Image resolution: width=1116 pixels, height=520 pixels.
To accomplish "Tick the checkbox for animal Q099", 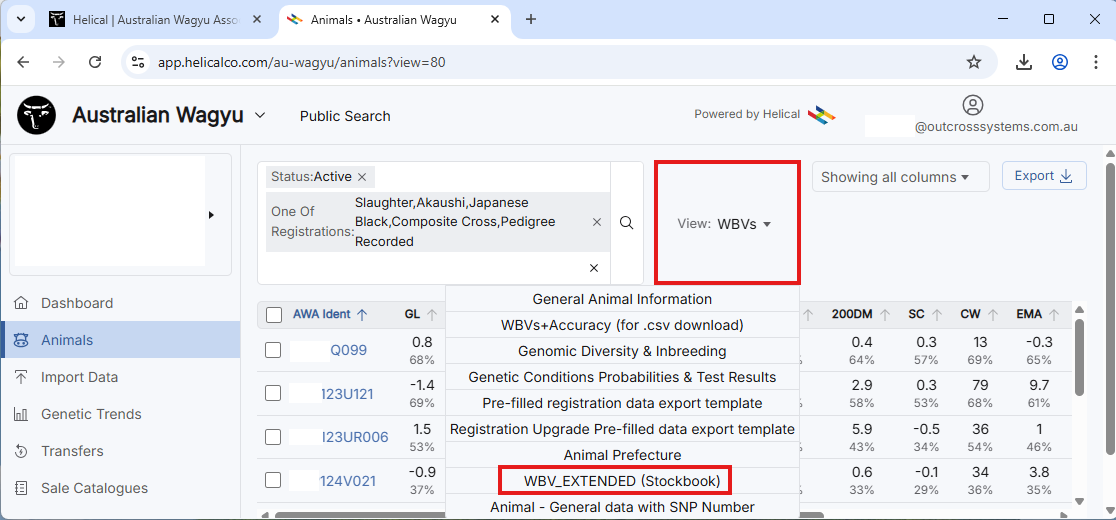I will [x=273, y=350].
